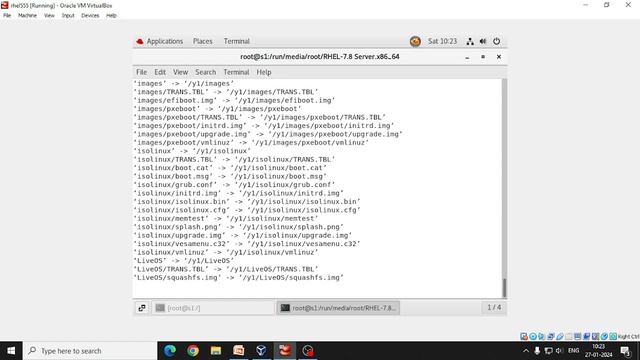This screenshot has width=640, height=360.
Task: Click the VirtualBox mouse integration status icon
Action: [604, 336]
